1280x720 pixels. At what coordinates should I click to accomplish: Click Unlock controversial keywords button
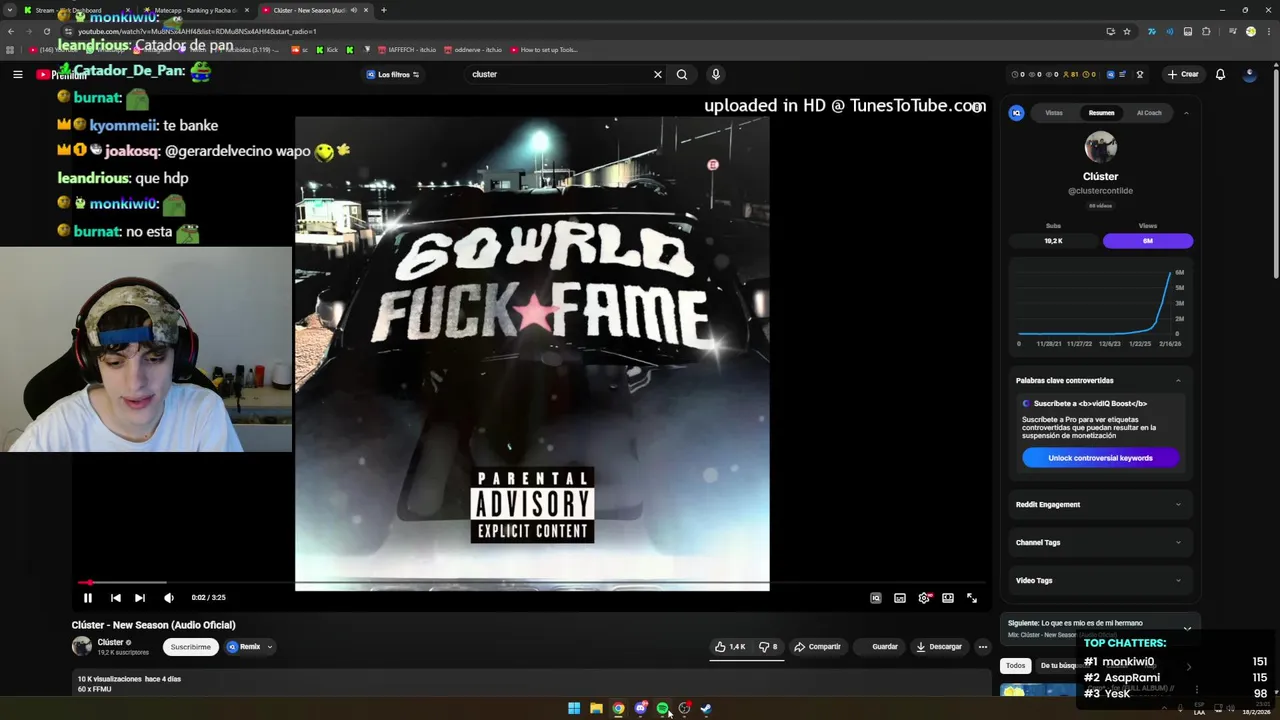[1100, 458]
